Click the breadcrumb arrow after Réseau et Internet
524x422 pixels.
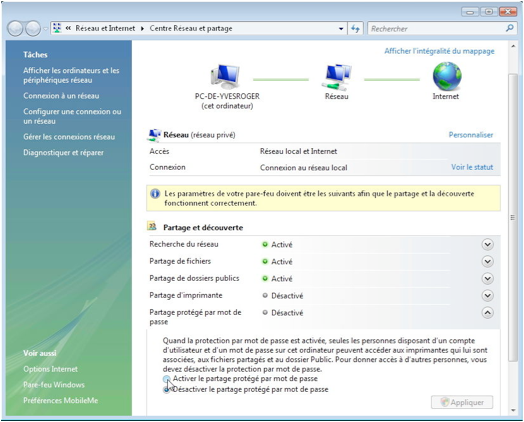click(142, 29)
